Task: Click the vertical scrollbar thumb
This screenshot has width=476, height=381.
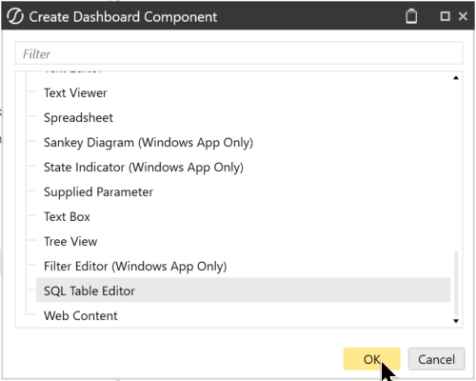Action: tap(456, 283)
